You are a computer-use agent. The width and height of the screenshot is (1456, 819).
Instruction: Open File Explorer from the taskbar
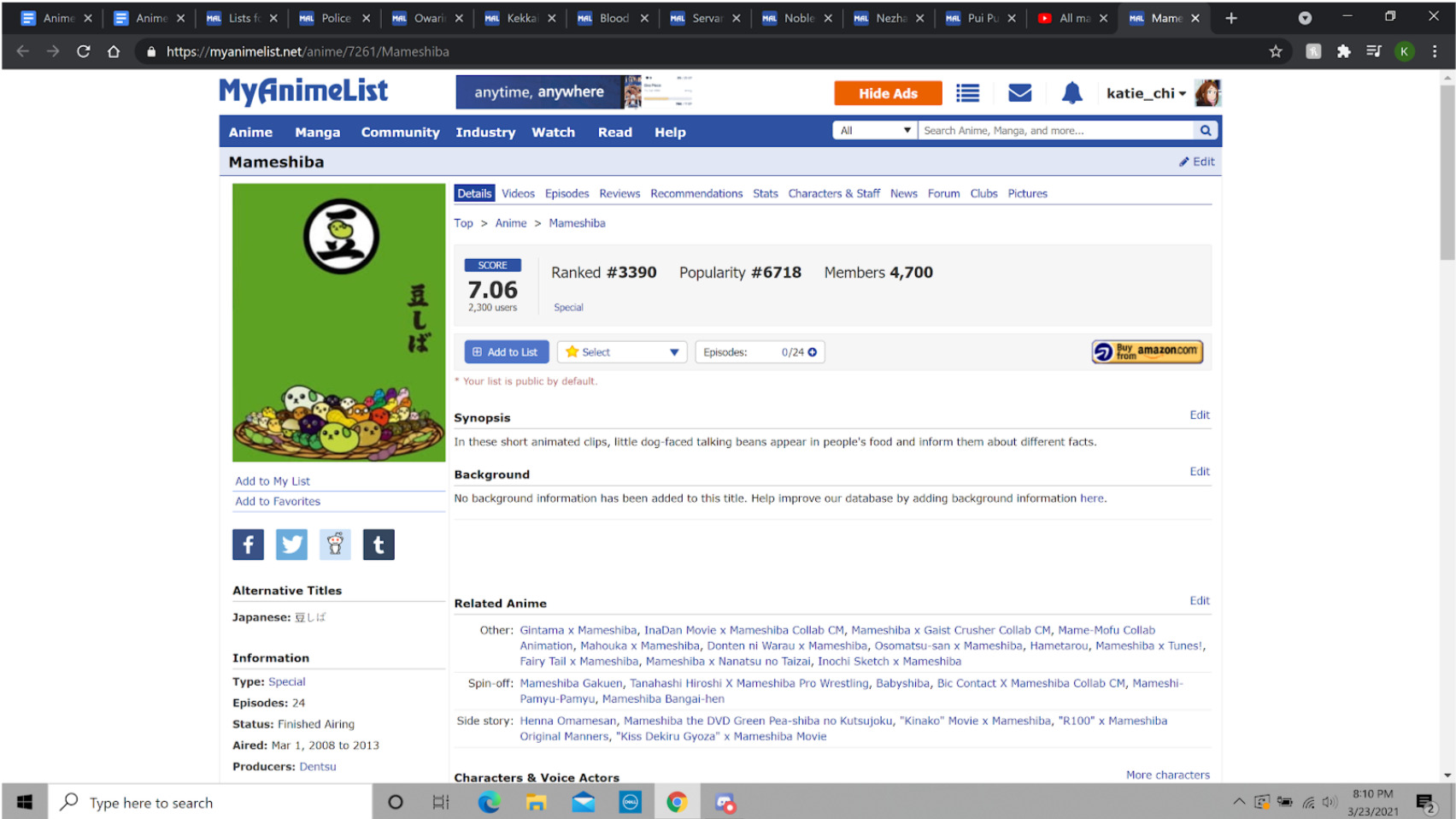pyautogui.click(x=536, y=802)
